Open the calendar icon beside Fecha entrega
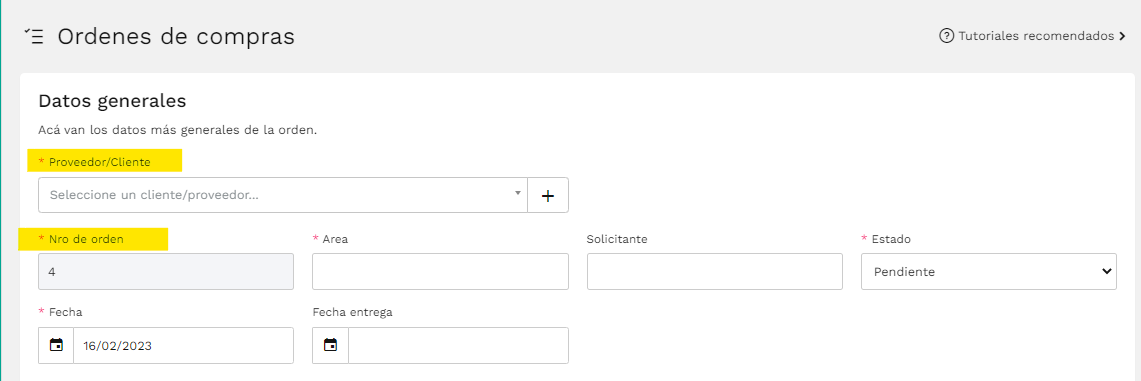 [330, 345]
